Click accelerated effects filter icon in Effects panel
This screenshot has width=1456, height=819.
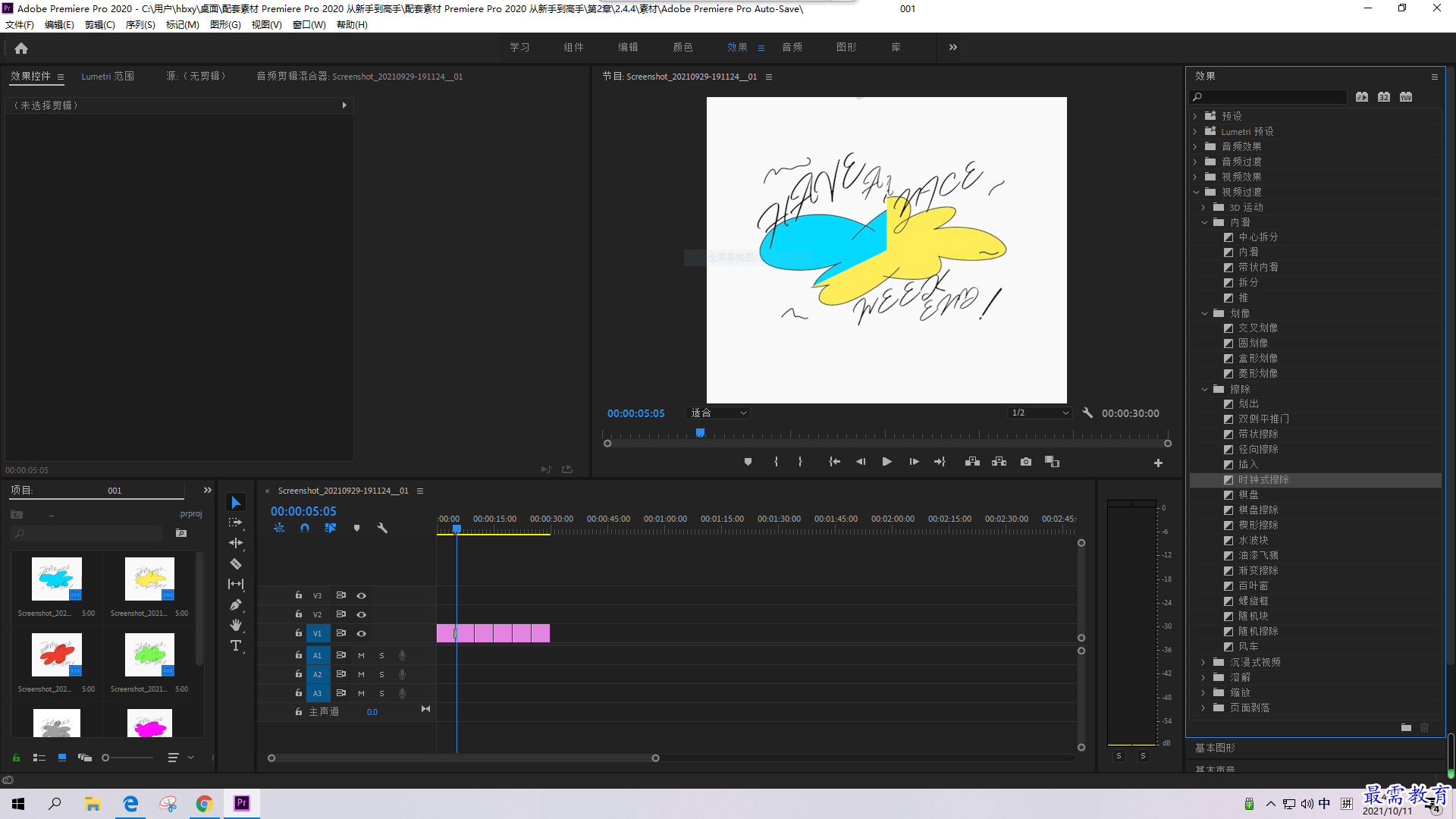[1362, 97]
